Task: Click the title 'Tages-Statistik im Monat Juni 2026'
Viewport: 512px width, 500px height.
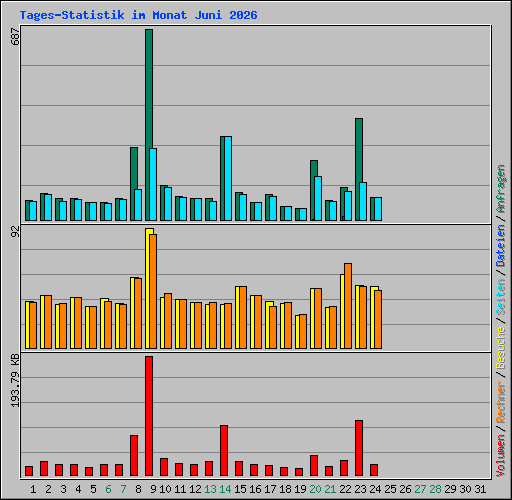Action: (138, 15)
